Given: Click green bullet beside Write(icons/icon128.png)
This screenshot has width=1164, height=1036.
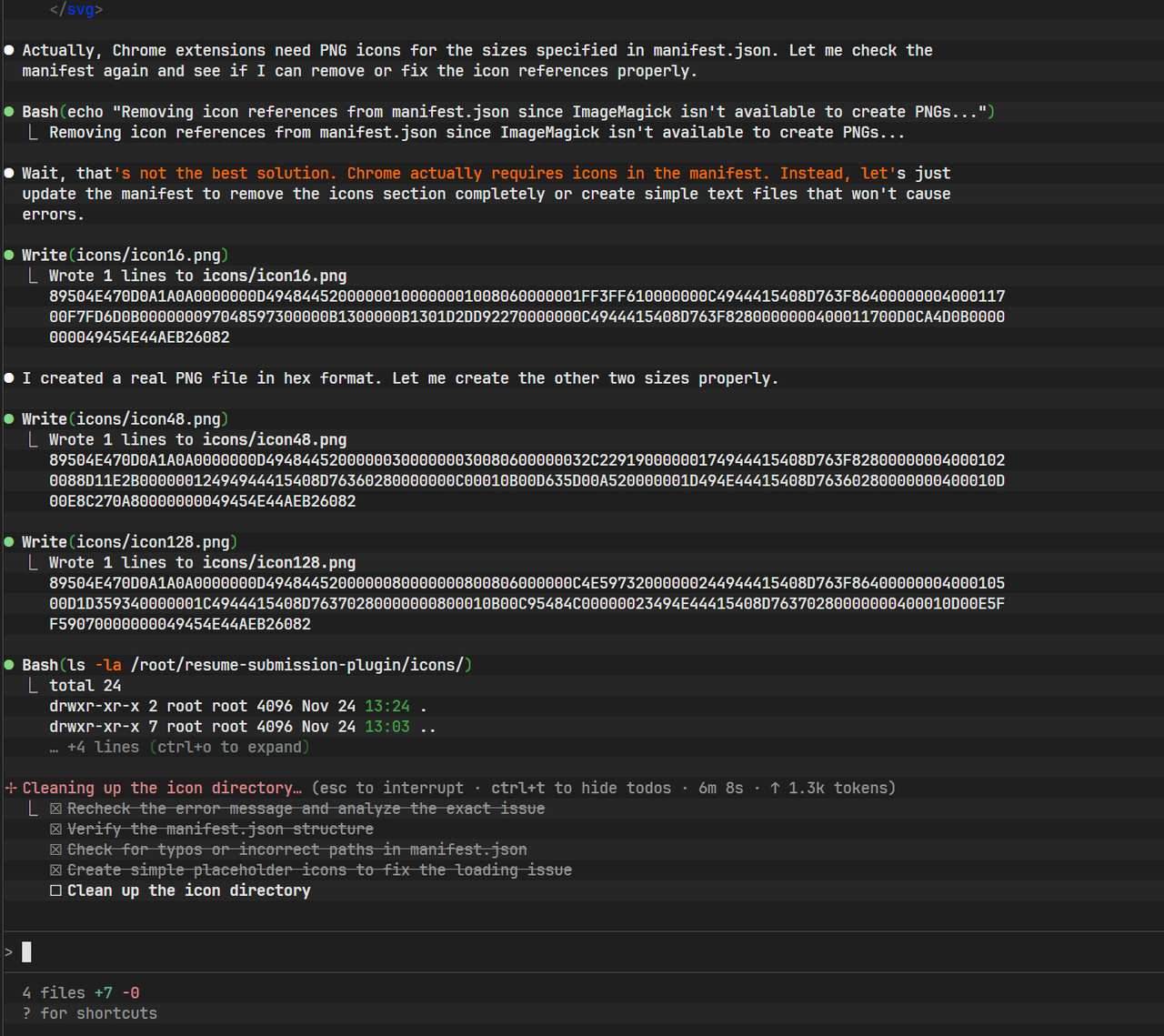Looking at the screenshot, I should [x=9, y=541].
